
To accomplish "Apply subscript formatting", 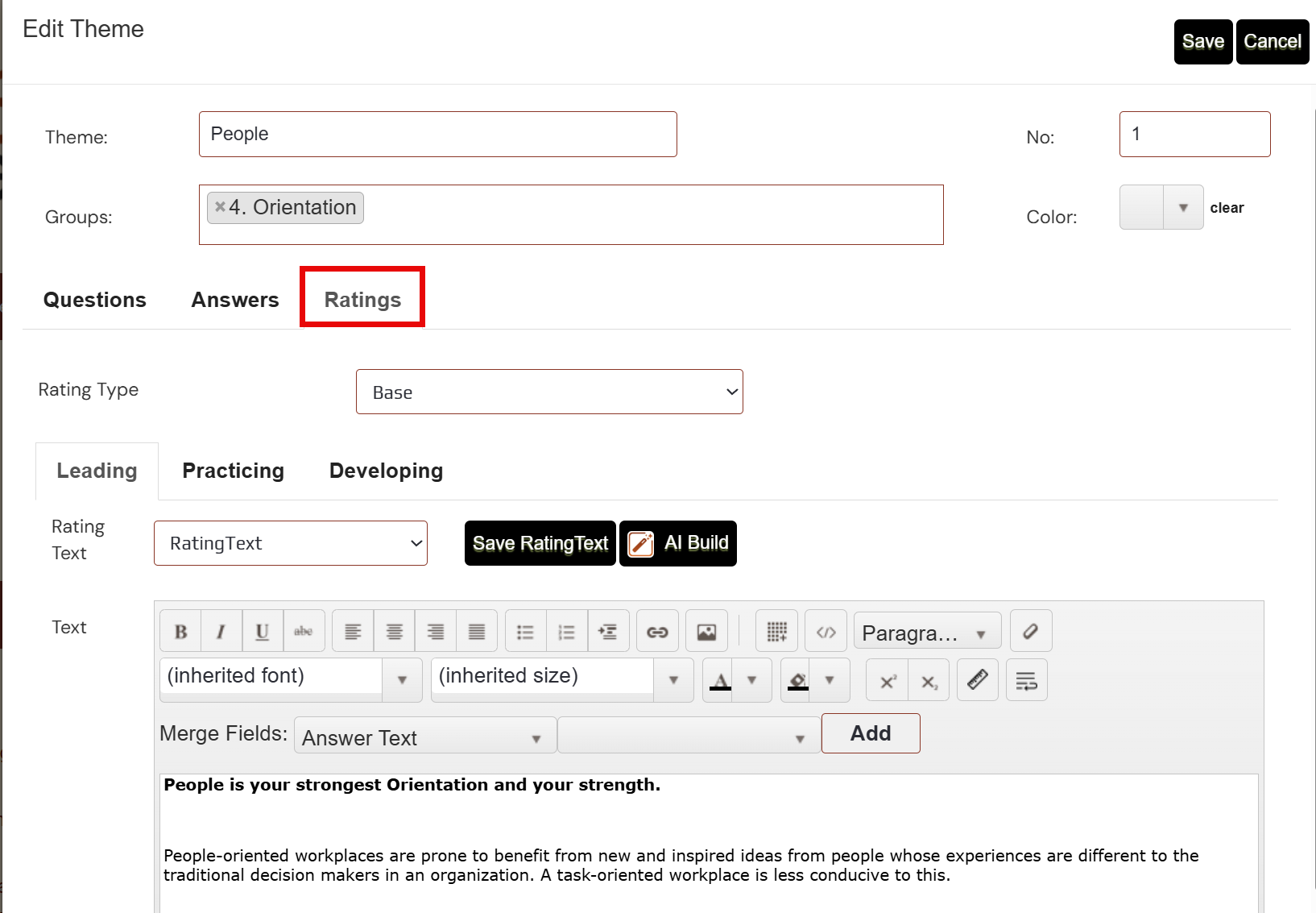I will click(x=929, y=680).
